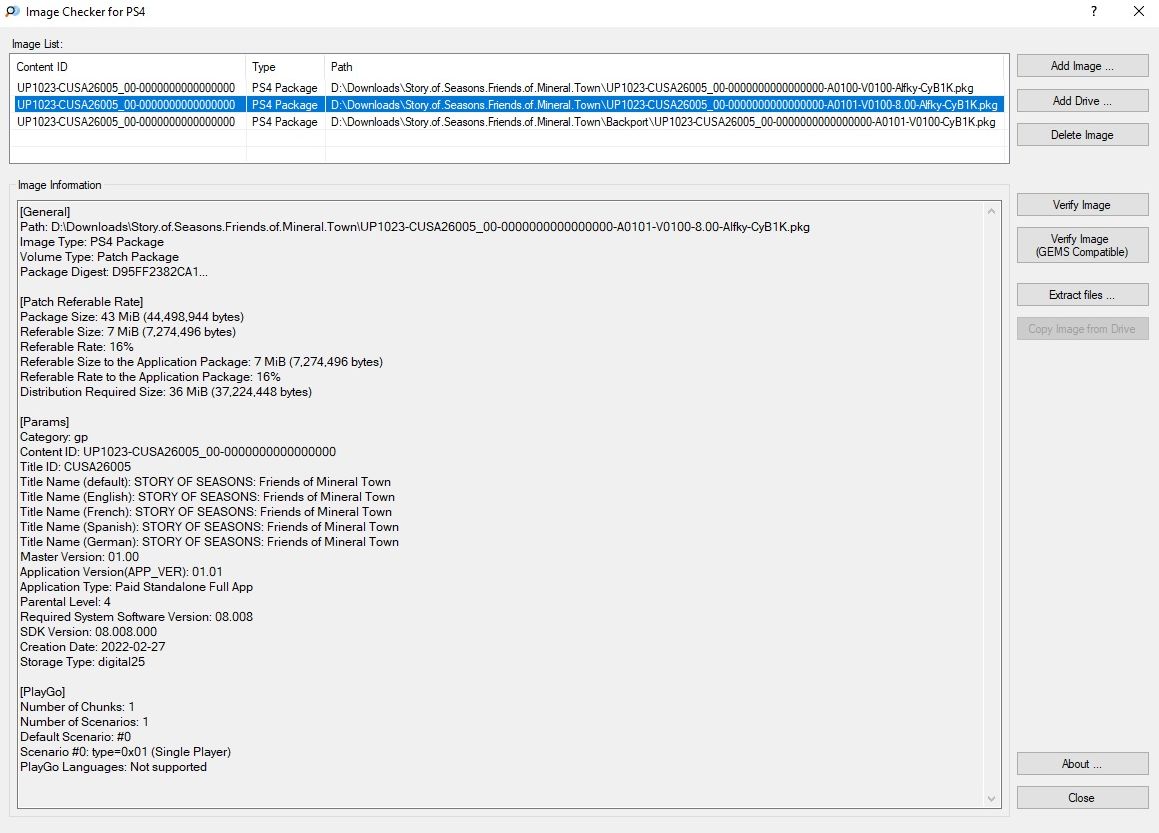Image resolution: width=1159 pixels, height=833 pixels.
Task: Click the [PlayGo] heading
Action: (x=42, y=692)
